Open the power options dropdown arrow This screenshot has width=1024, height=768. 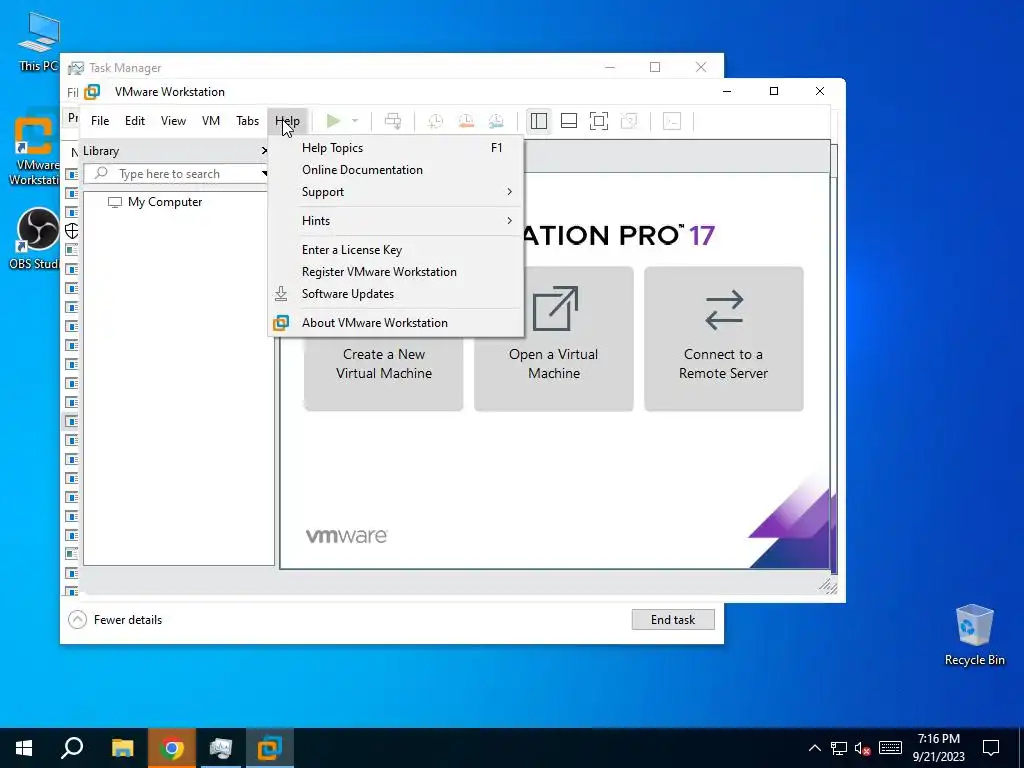click(x=355, y=121)
